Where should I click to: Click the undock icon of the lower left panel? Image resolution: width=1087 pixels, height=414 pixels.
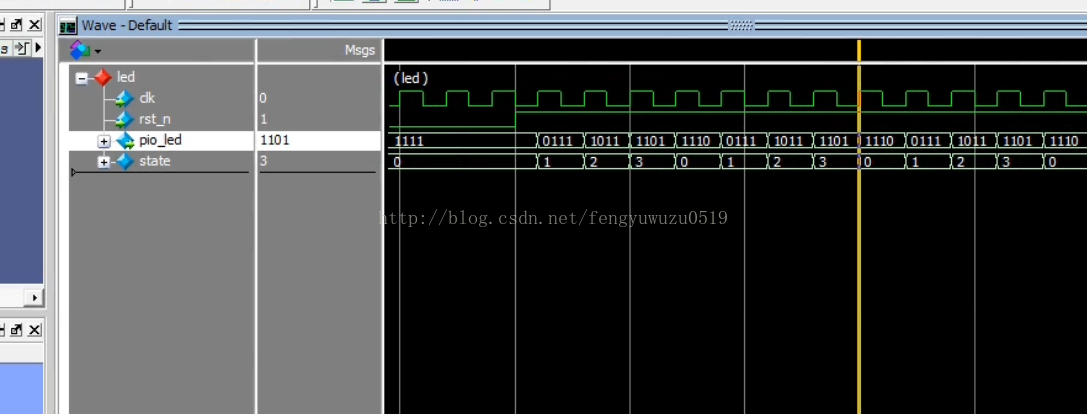pos(15,330)
